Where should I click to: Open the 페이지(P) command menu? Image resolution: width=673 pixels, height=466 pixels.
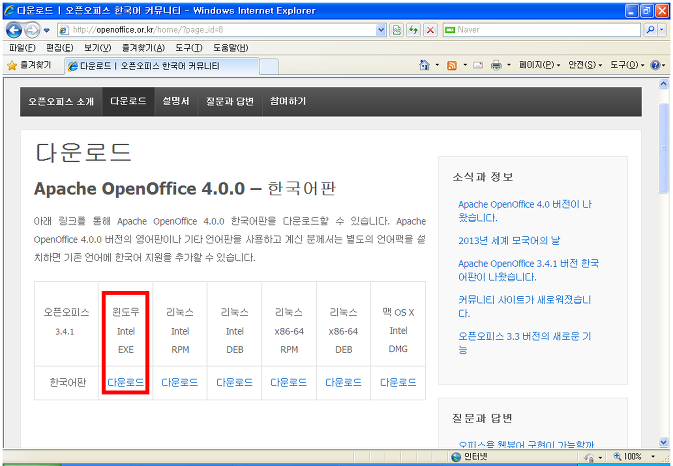tap(540, 65)
